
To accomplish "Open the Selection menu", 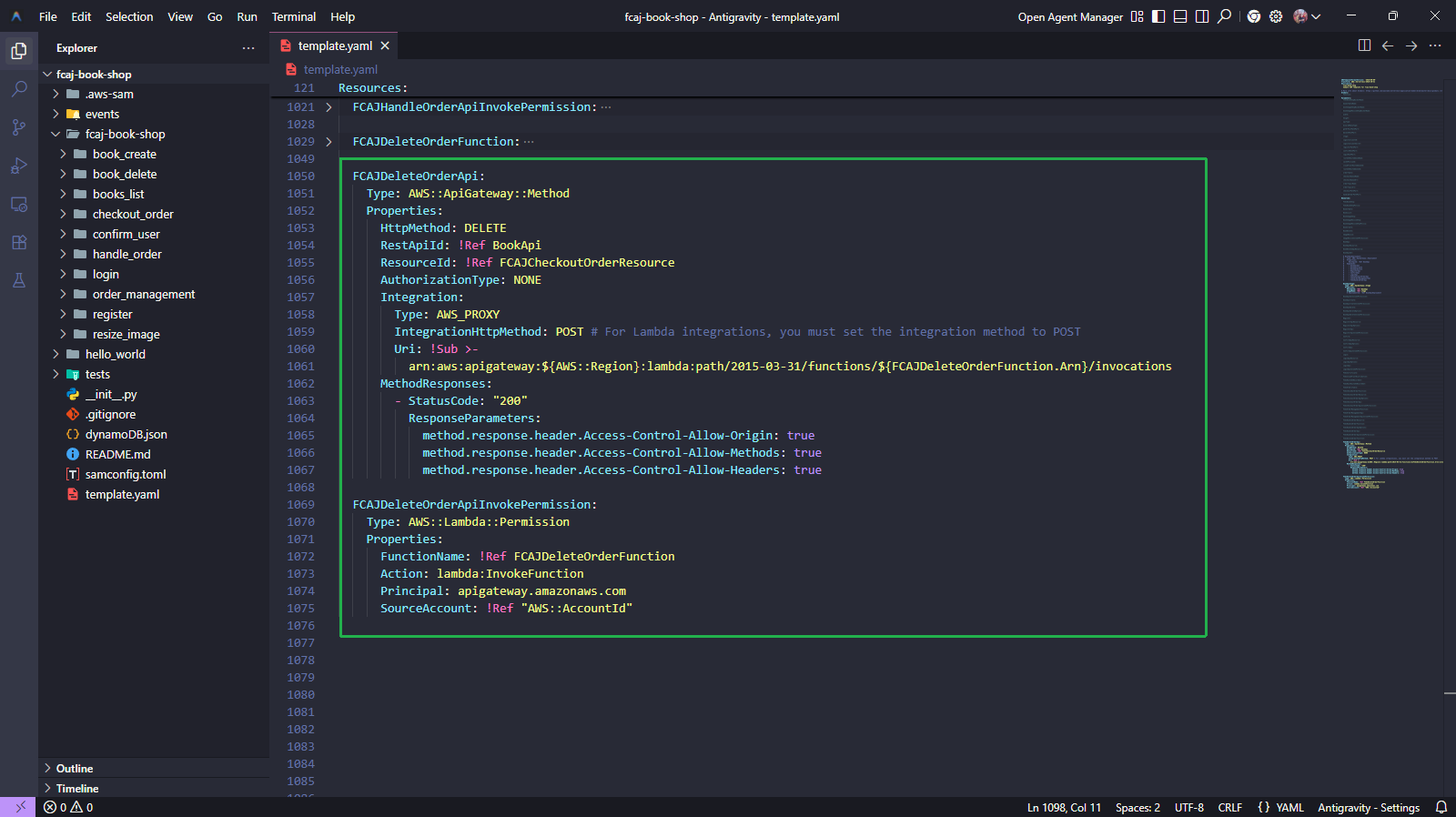I will pyautogui.click(x=129, y=17).
